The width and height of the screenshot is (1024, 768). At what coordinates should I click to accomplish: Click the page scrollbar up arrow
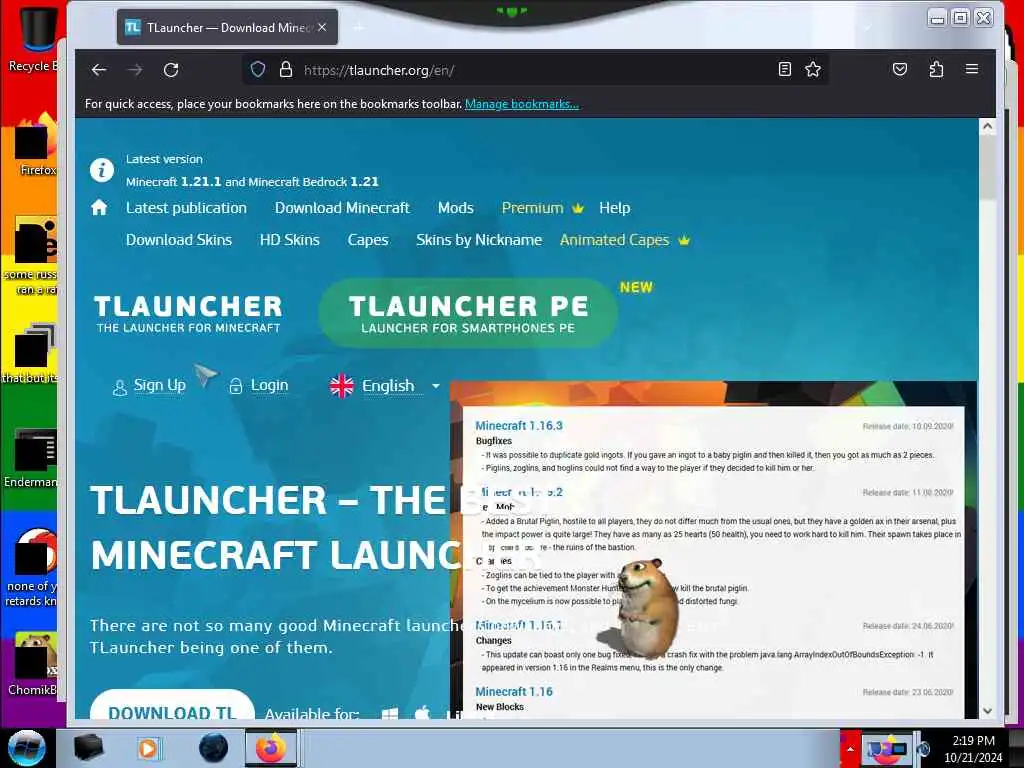[987, 127]
